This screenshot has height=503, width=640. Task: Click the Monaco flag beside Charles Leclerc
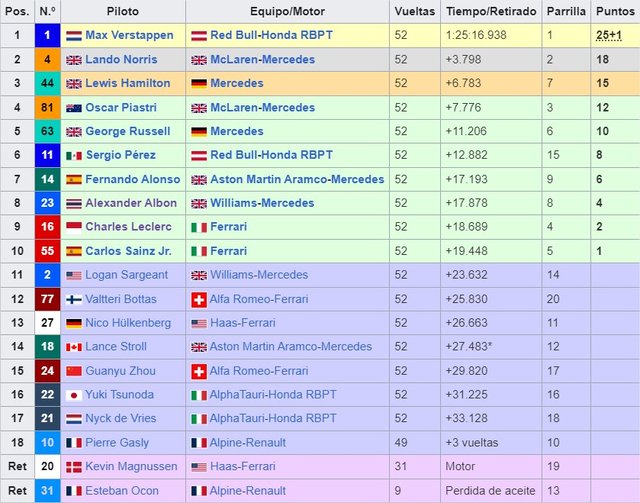(x=74, y=227)
